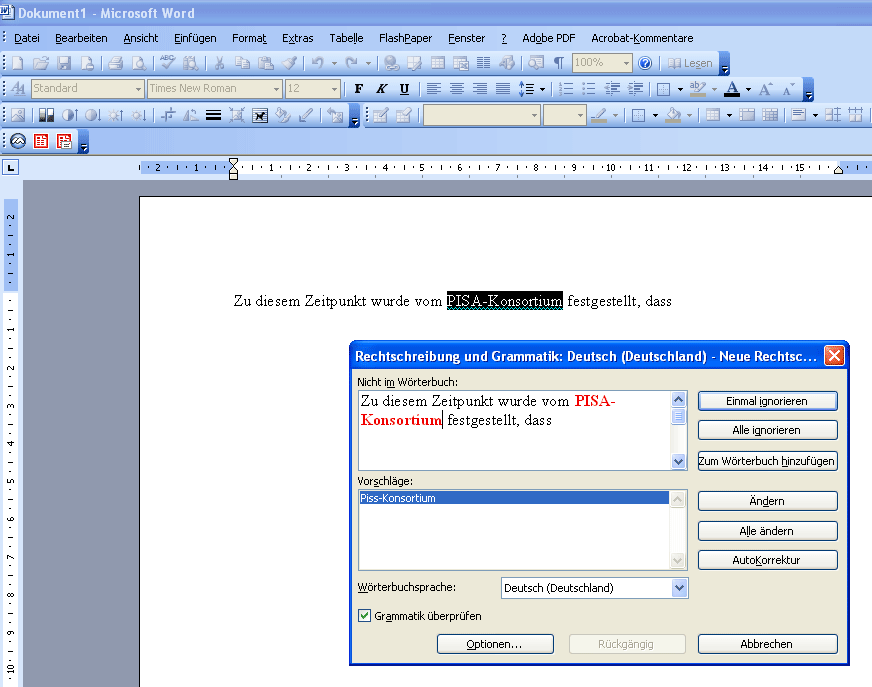Toggle italic formatting (K button)
This screenshot has width=872, height=687.
click(381, 89)
